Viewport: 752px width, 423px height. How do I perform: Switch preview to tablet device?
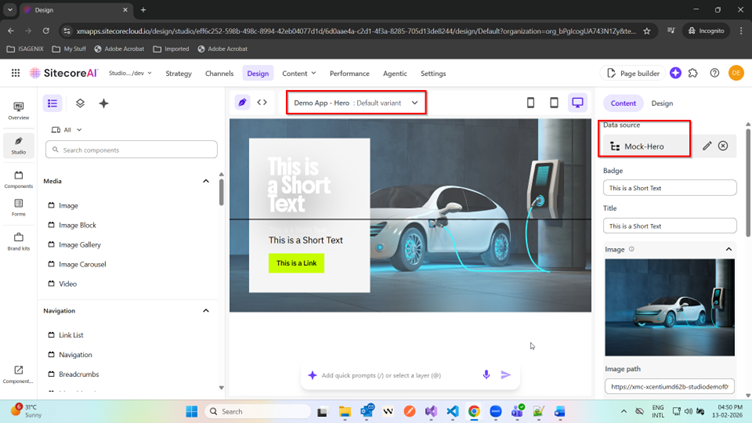(x=554, y=103)
